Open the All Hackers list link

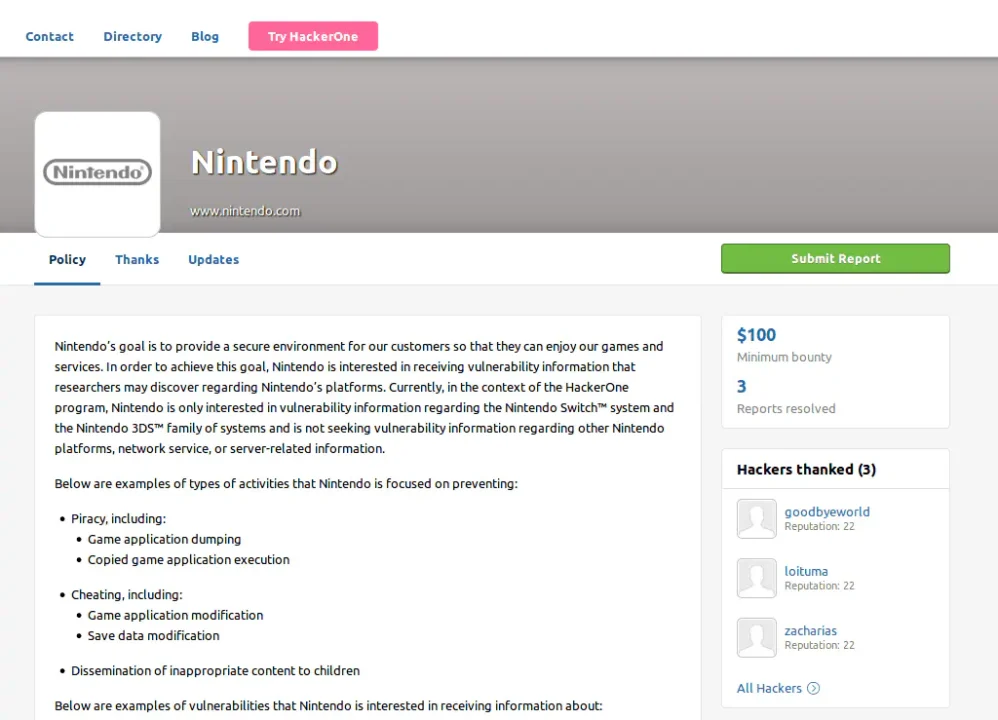click(x=769, y=688)
